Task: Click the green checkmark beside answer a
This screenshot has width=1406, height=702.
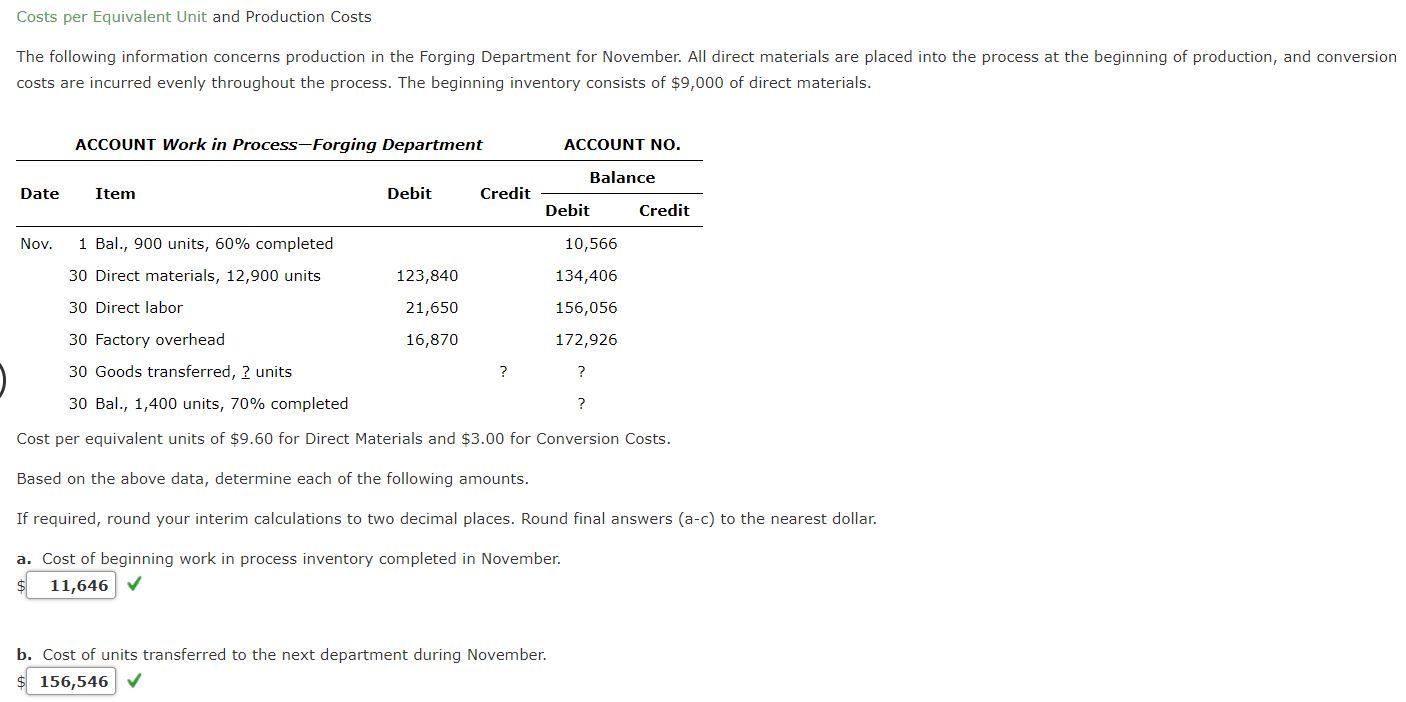Action: coord(134,584)
